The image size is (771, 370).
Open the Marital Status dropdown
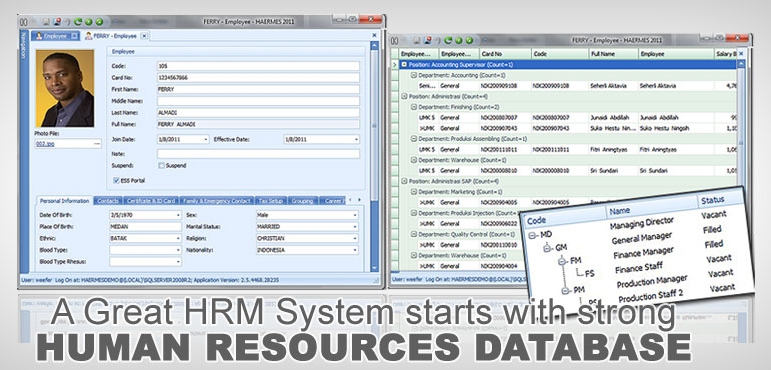point(355,227)
